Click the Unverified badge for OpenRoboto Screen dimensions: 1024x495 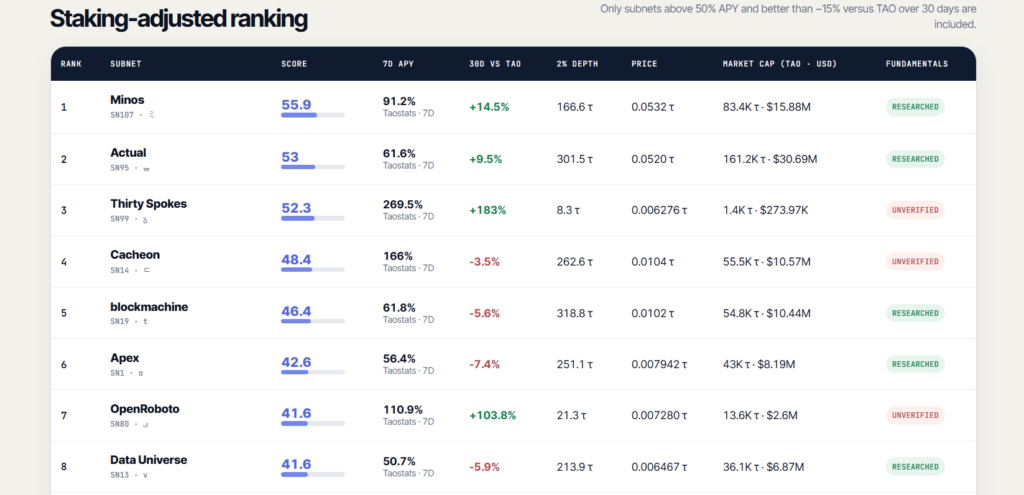click(915, 415)
